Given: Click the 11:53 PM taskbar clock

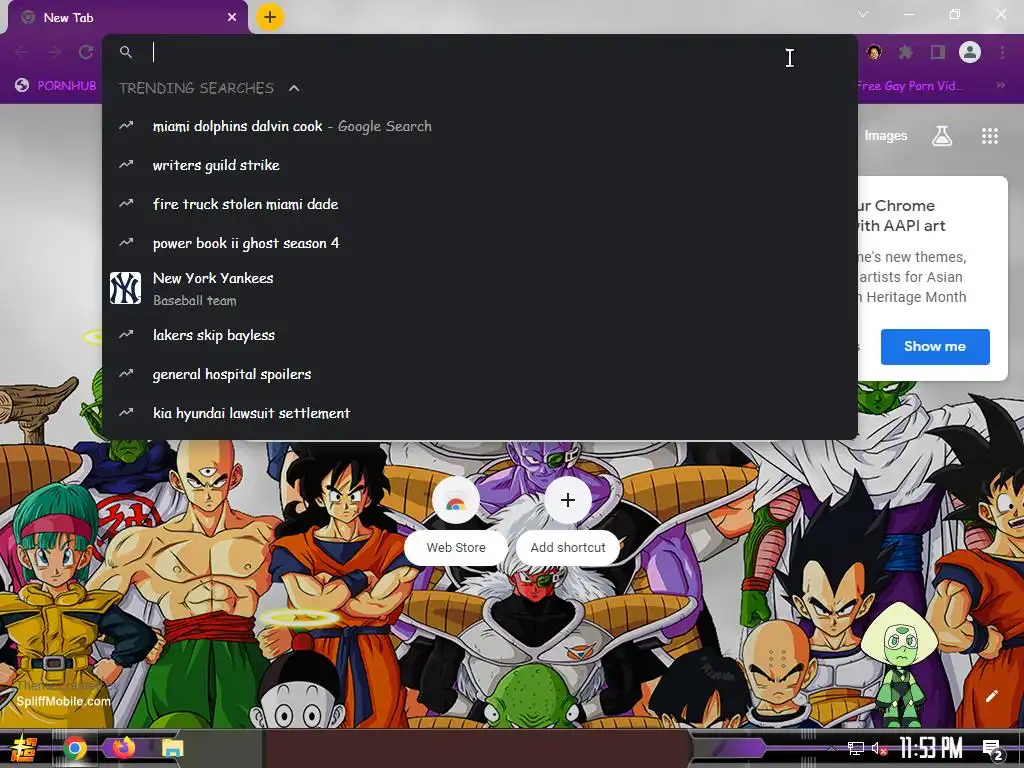Looking at the screenshot, I should (x=931, y=748).
